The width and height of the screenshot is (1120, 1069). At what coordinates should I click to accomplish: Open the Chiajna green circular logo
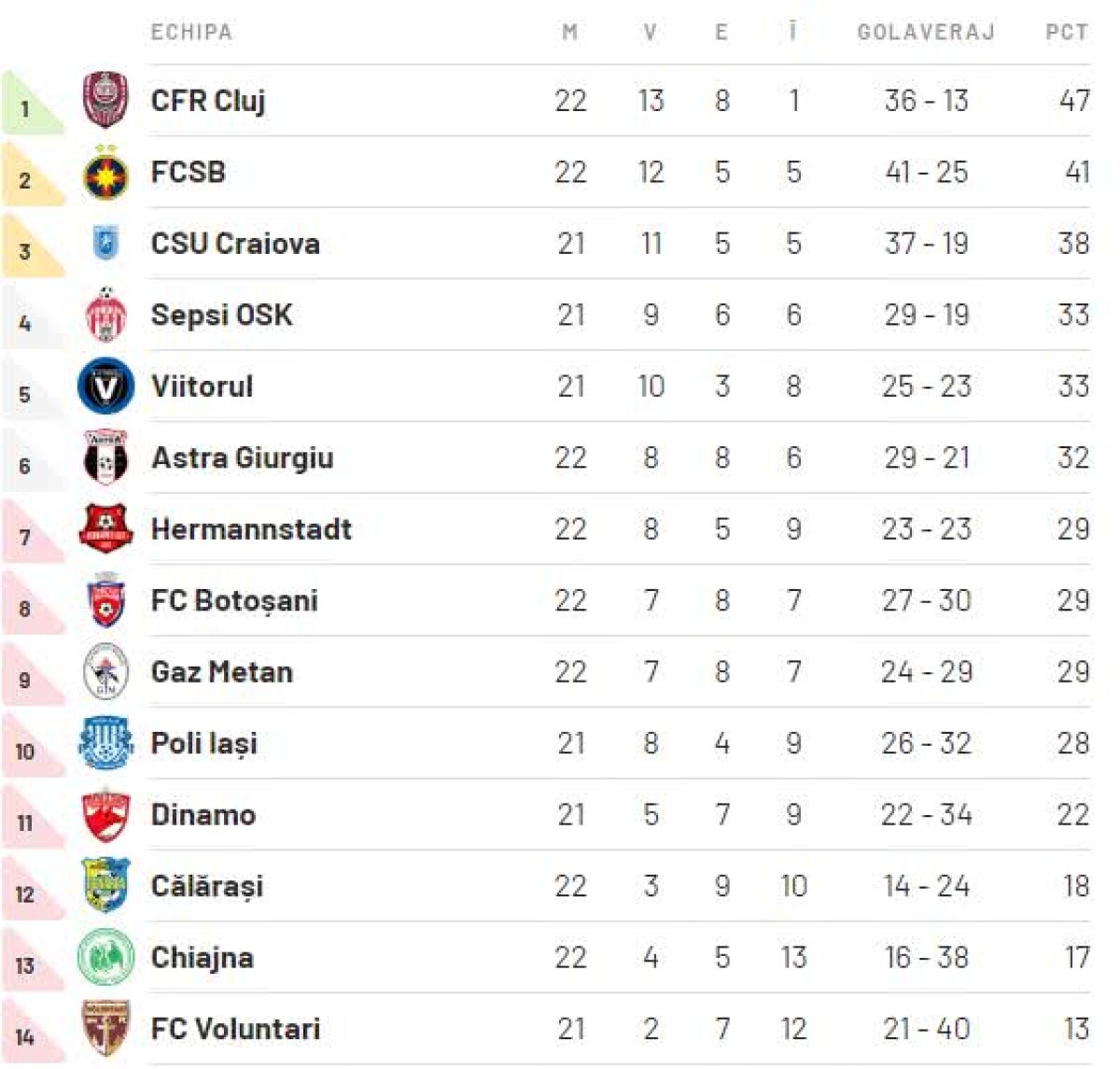click(105, 958)
